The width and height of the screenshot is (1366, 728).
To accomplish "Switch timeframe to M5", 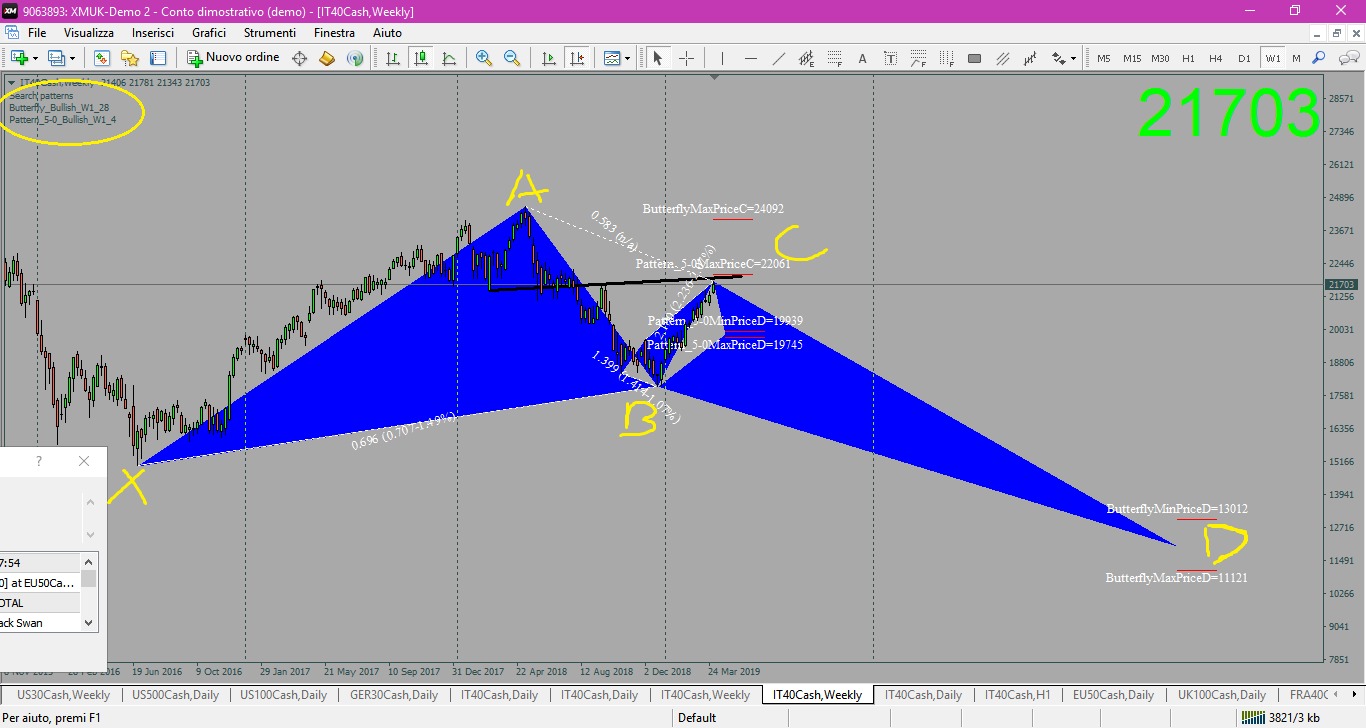I will click(1104, 58).
